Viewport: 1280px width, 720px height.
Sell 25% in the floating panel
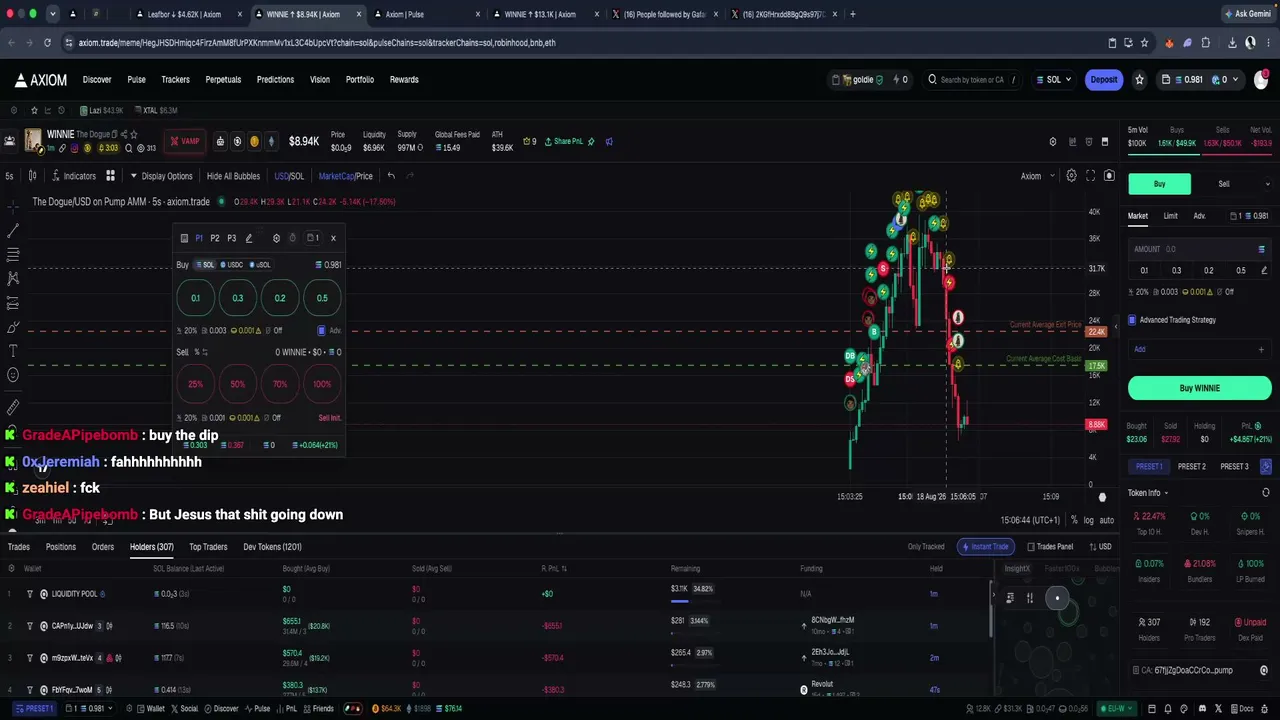(x=196, y=384)
